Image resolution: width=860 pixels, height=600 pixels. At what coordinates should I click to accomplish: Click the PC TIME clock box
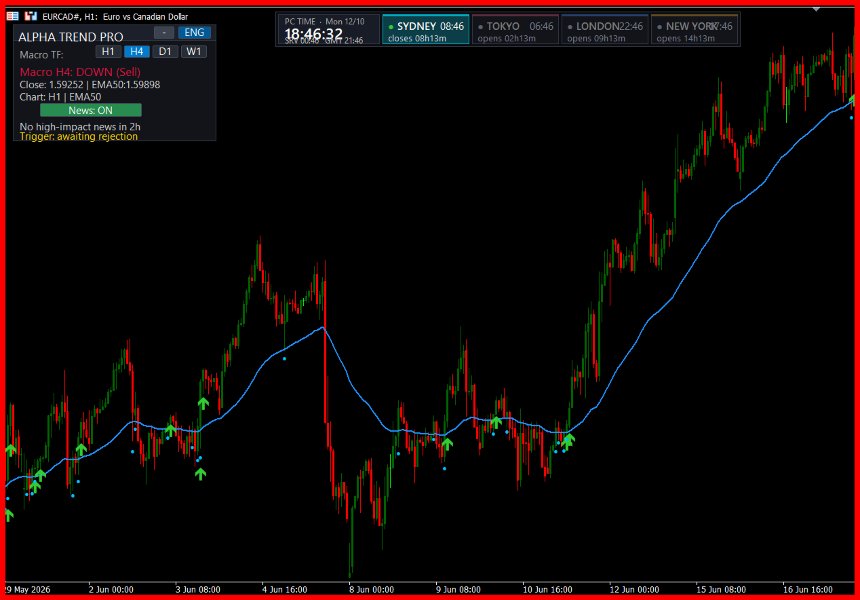coord(327,30)
